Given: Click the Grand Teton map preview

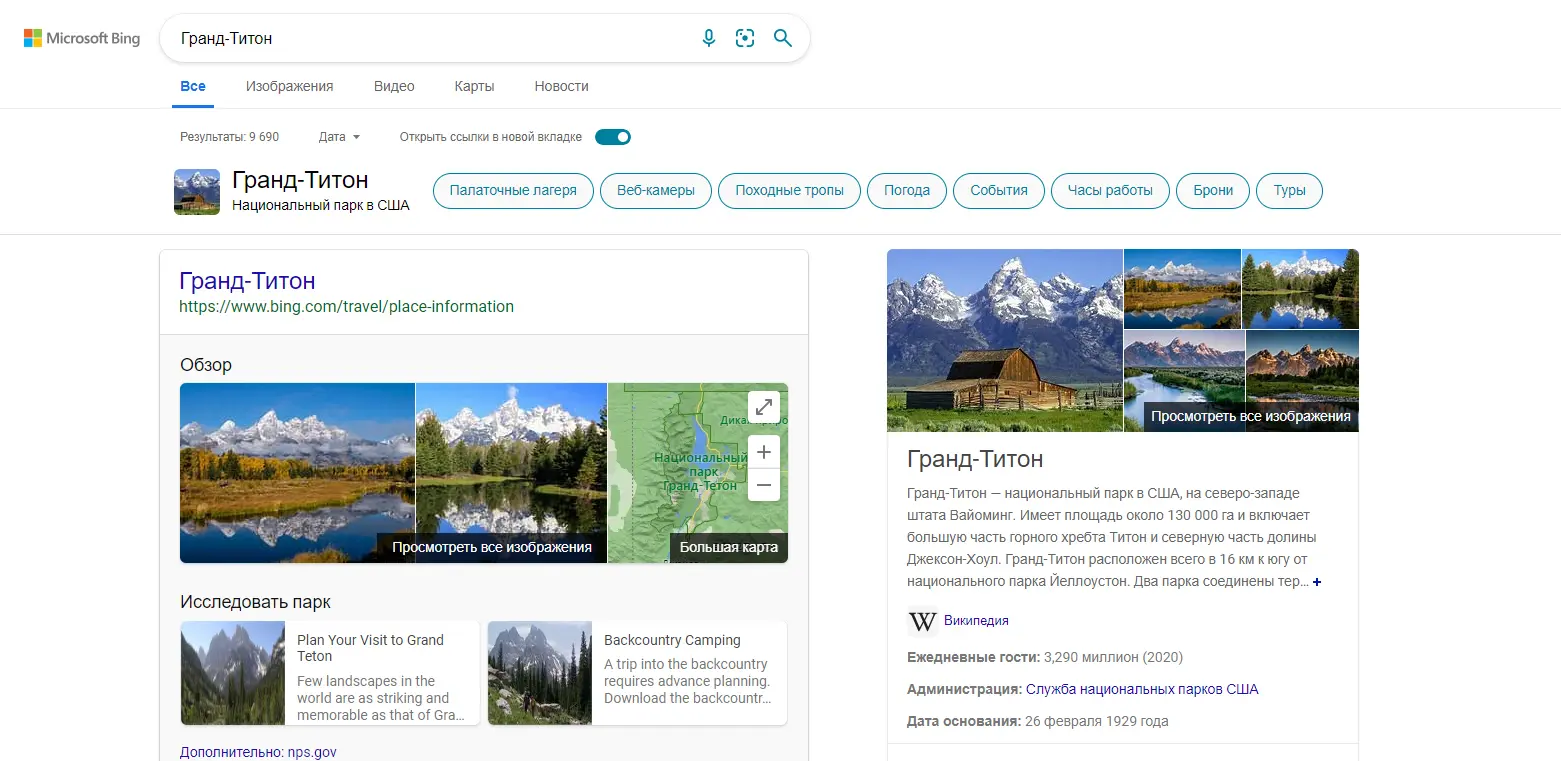Looking at the screenshot, I should coord(698,473).
